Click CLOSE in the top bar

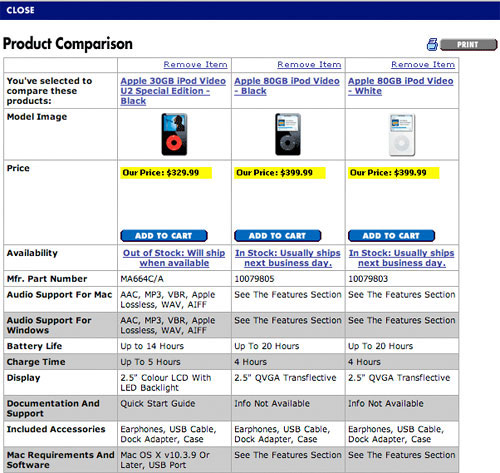(20, 10)
